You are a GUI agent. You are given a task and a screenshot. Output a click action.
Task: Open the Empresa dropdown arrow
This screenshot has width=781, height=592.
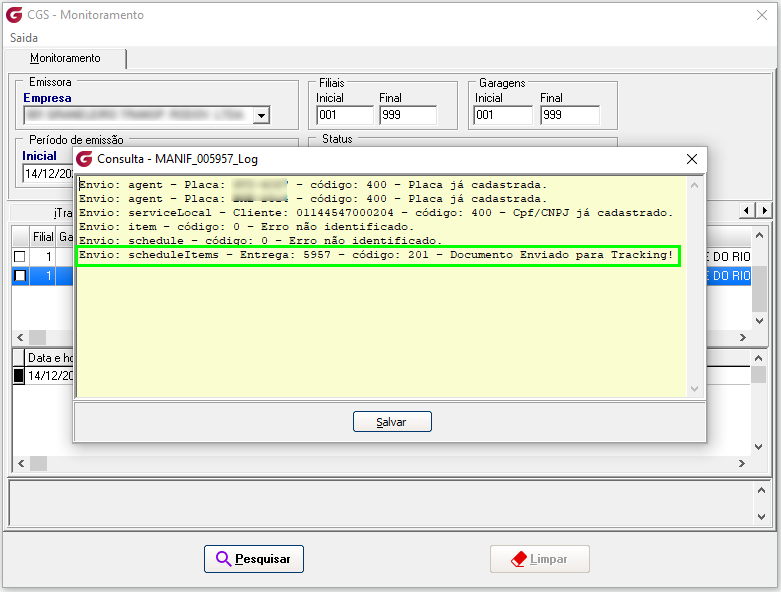click(x=261, y=116)
